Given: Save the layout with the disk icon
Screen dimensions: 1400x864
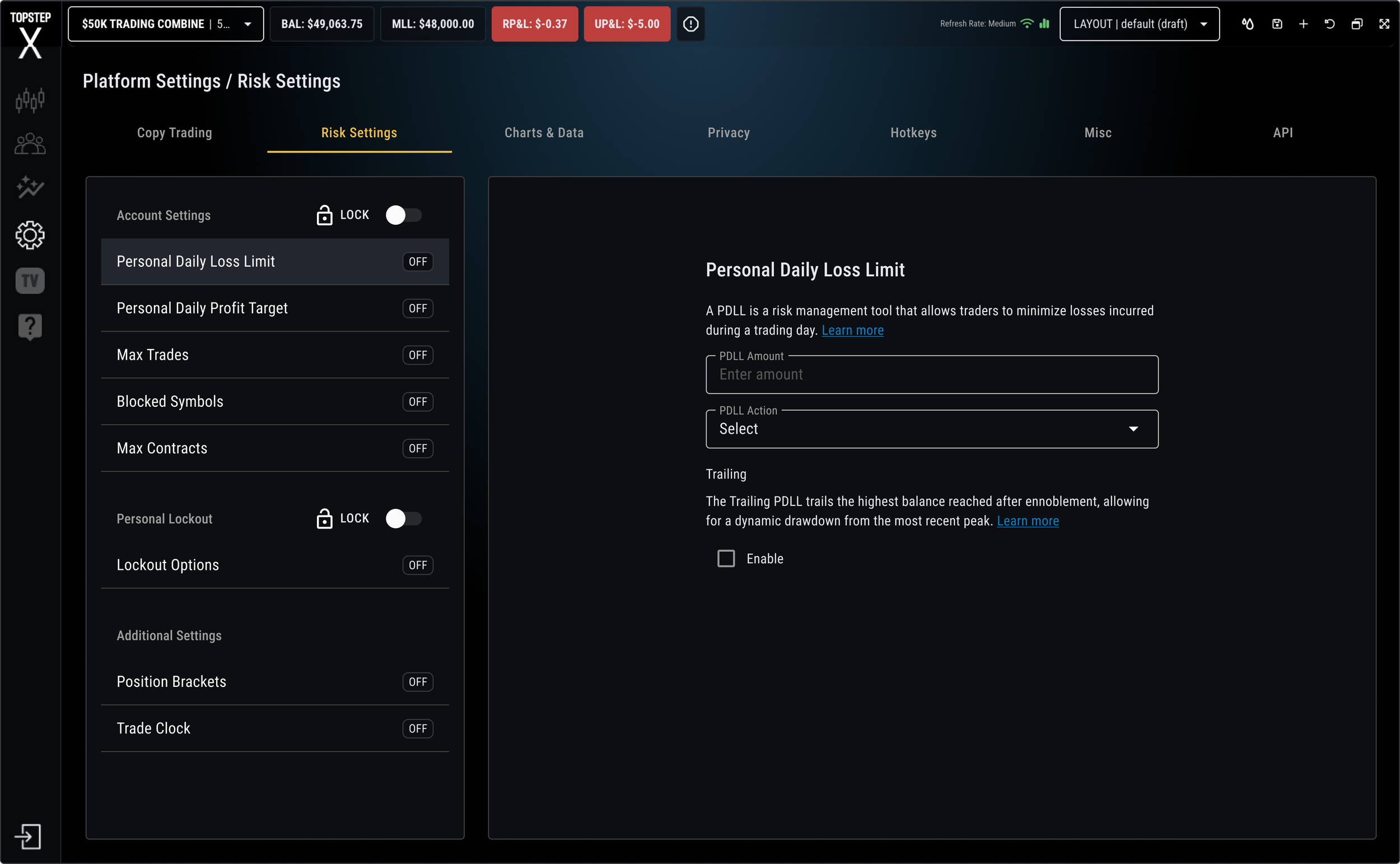Looking at the screenshot, I should tap(1277, 24).
